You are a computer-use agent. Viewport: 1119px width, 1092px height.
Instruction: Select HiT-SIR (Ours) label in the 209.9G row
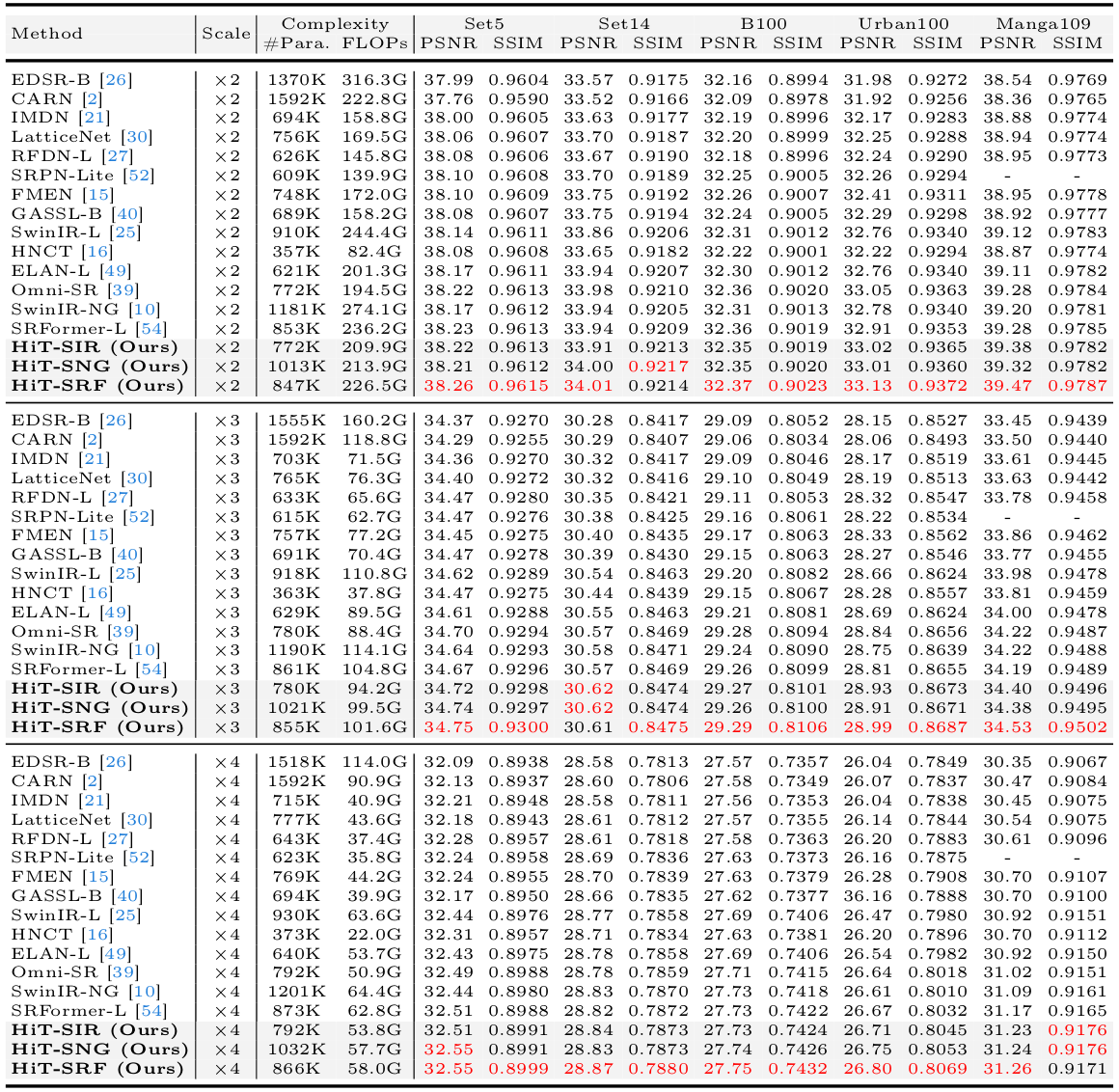click(95, 347)
